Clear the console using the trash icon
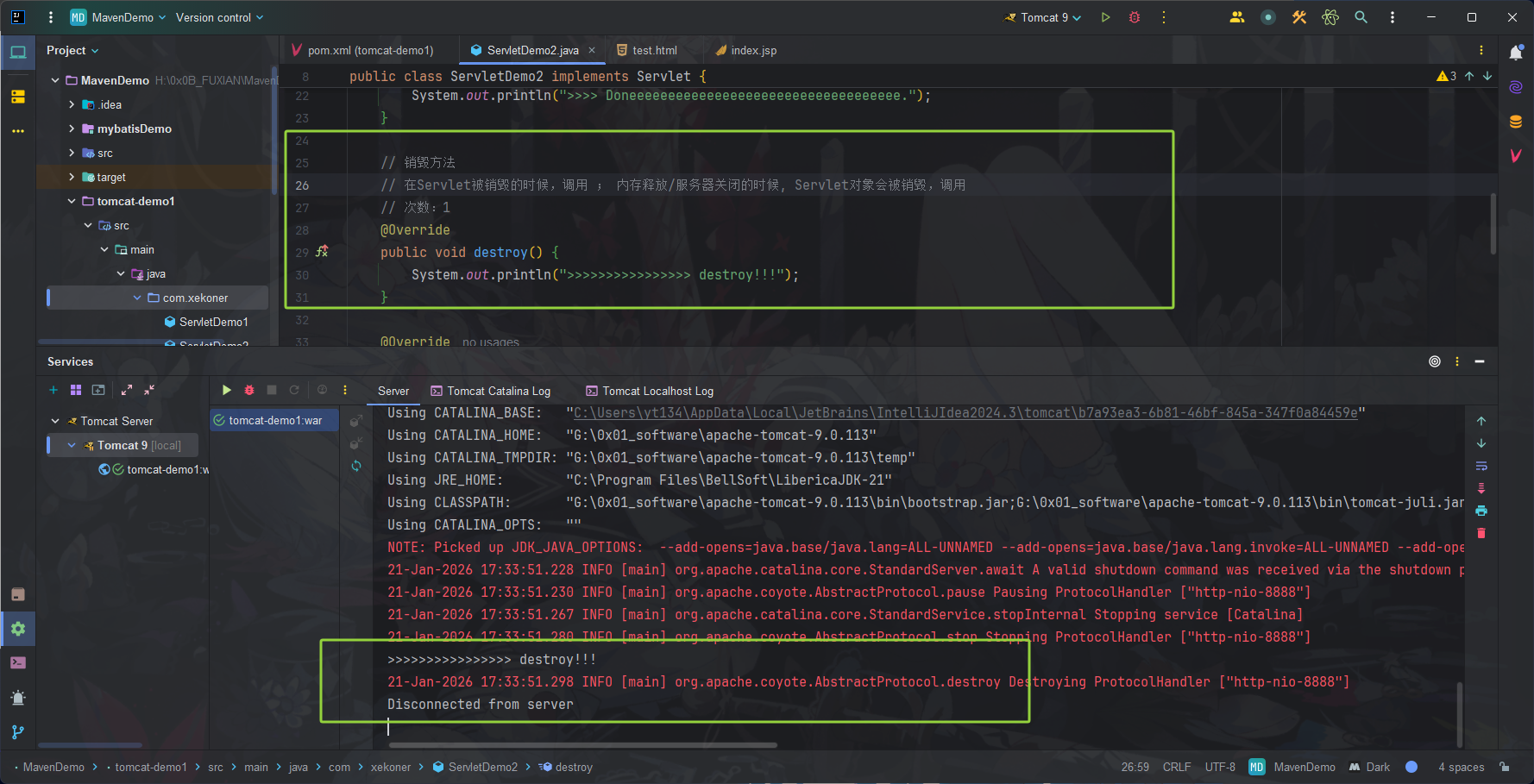Image resolution: width=1534 pixels, height=784 pixels. pos(1481,533)
